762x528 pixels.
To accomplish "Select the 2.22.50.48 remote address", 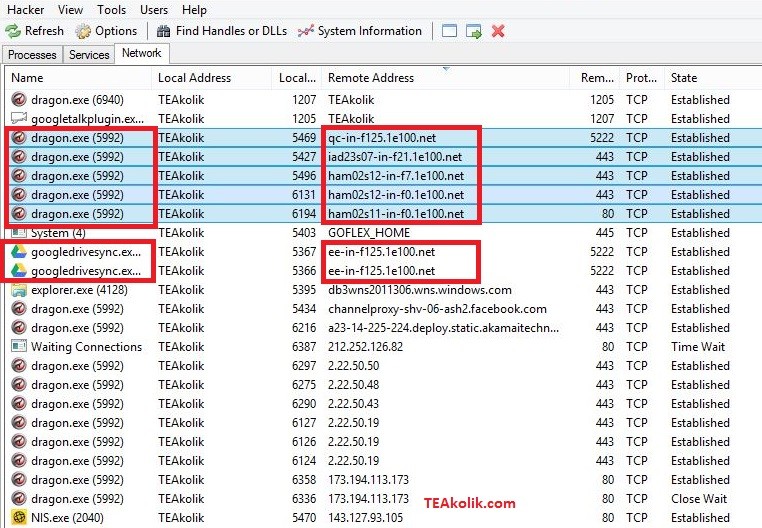I will click(353, 385).
